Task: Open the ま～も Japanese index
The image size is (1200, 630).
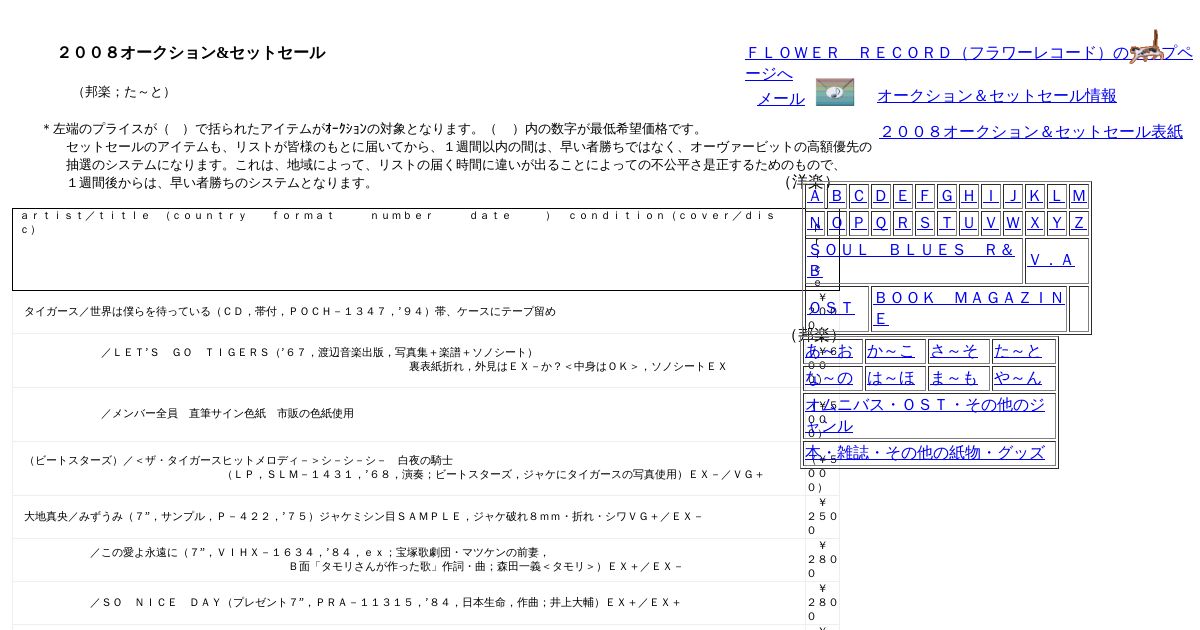Action: point(954,378)
